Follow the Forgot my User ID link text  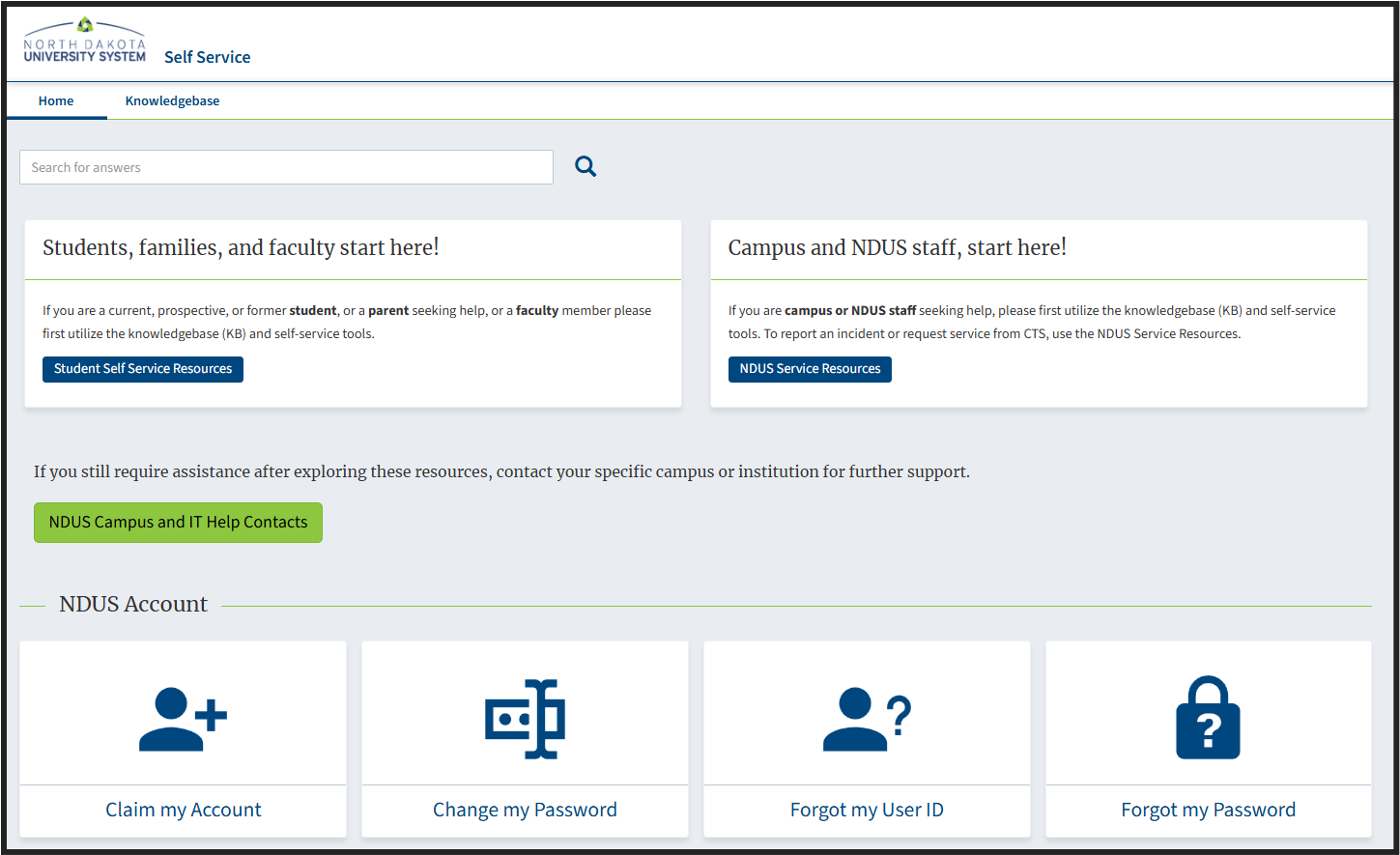point(867,810)
